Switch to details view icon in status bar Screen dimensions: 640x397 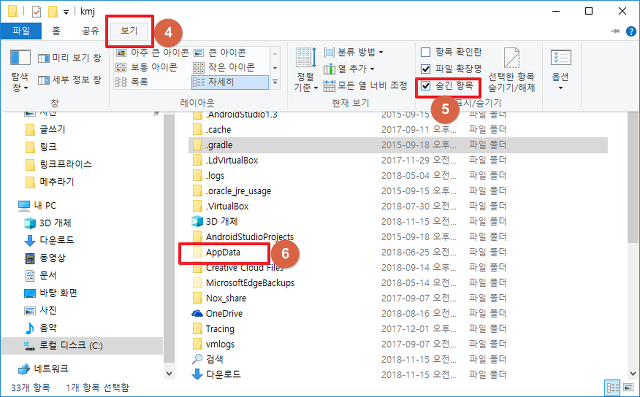tap(612, 388)
